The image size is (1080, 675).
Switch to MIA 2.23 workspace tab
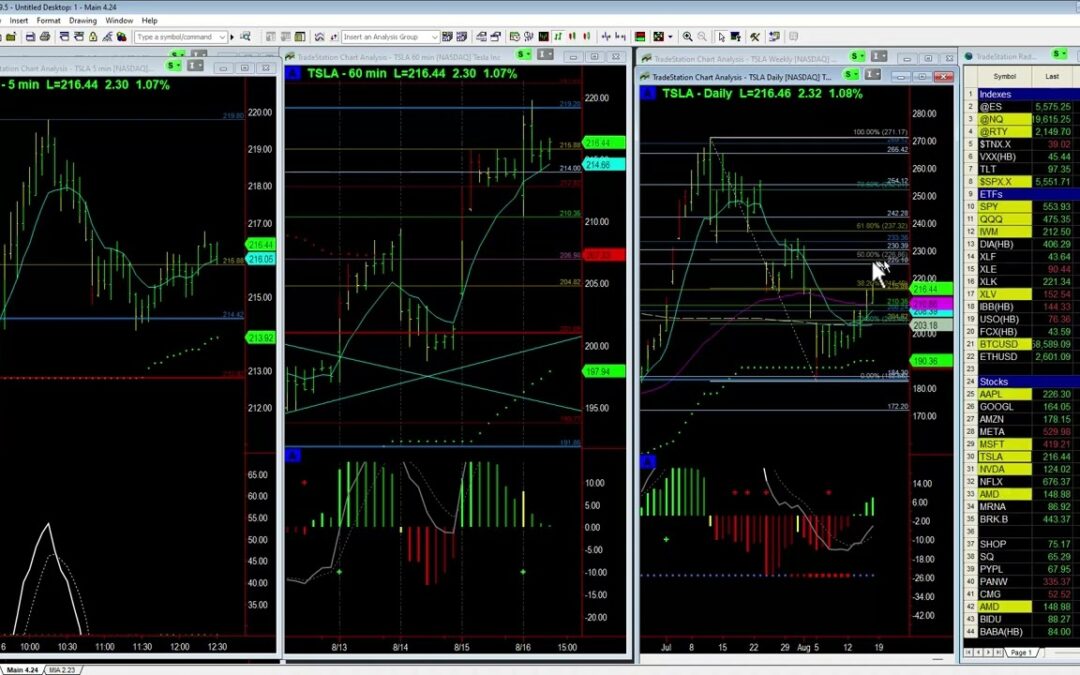click(62, 669)
